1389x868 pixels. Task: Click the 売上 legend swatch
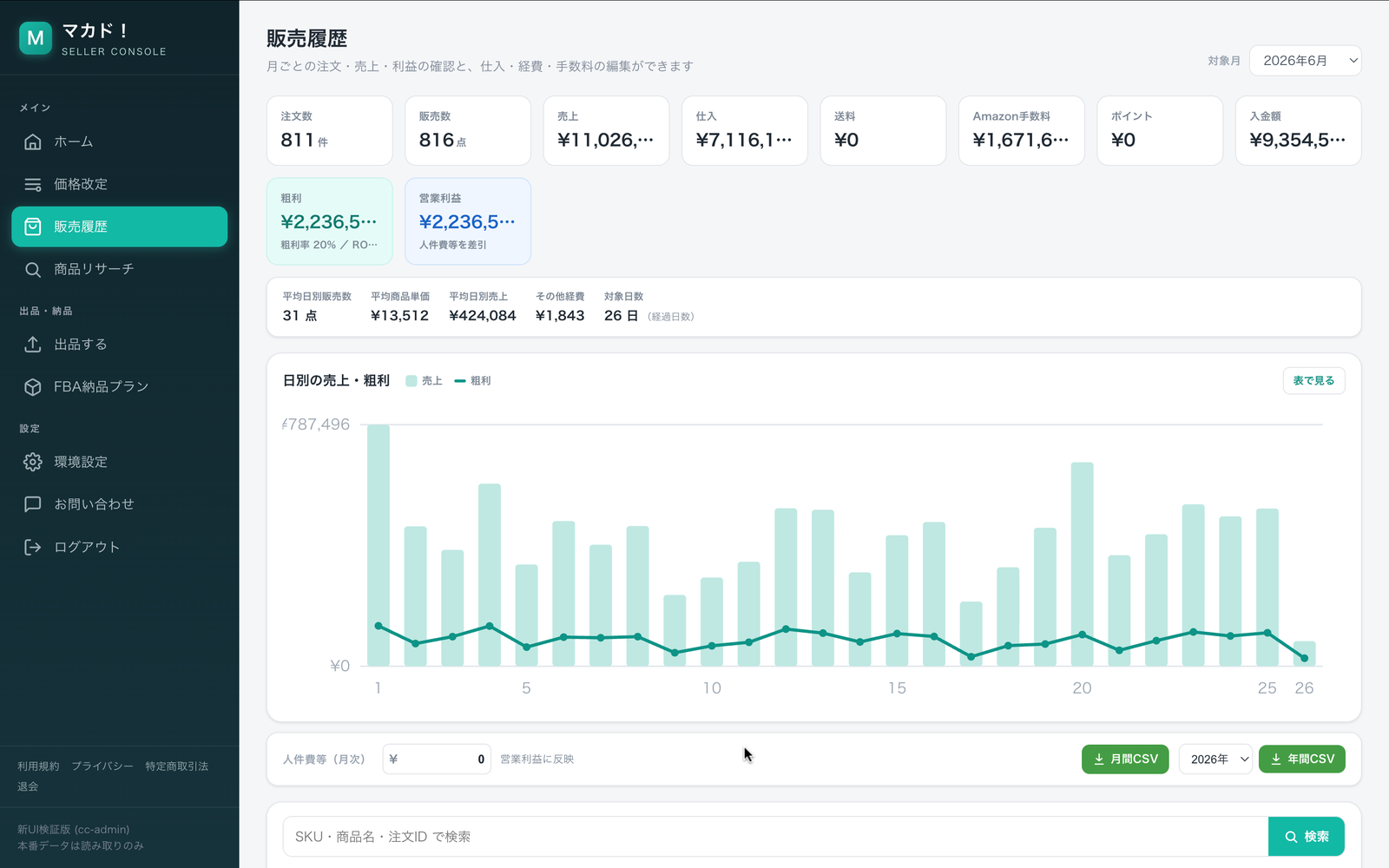[x=411, y=381]
